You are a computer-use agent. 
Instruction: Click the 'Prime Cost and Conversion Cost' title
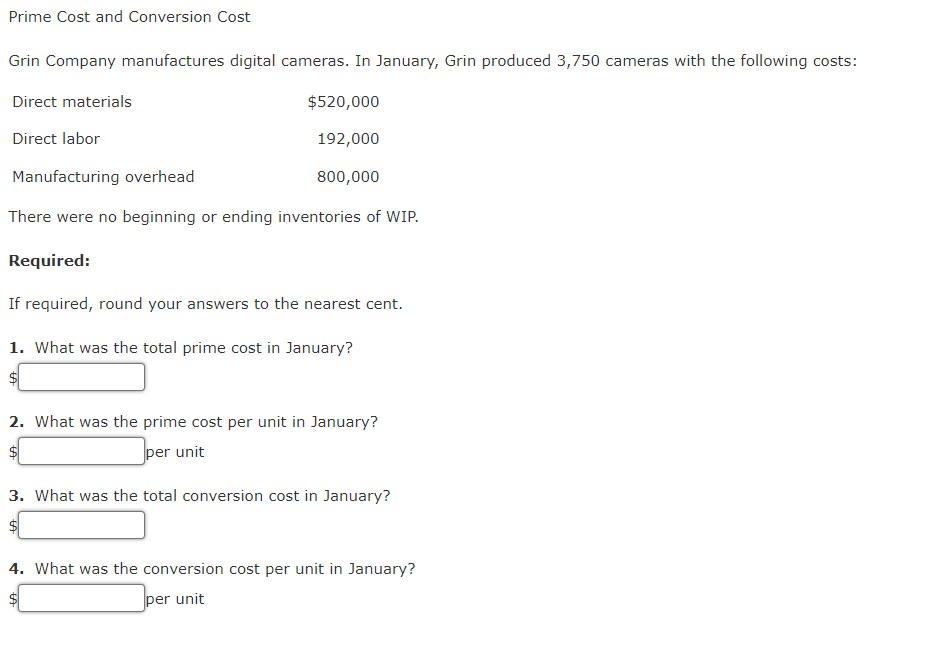[x=129, y=17]
